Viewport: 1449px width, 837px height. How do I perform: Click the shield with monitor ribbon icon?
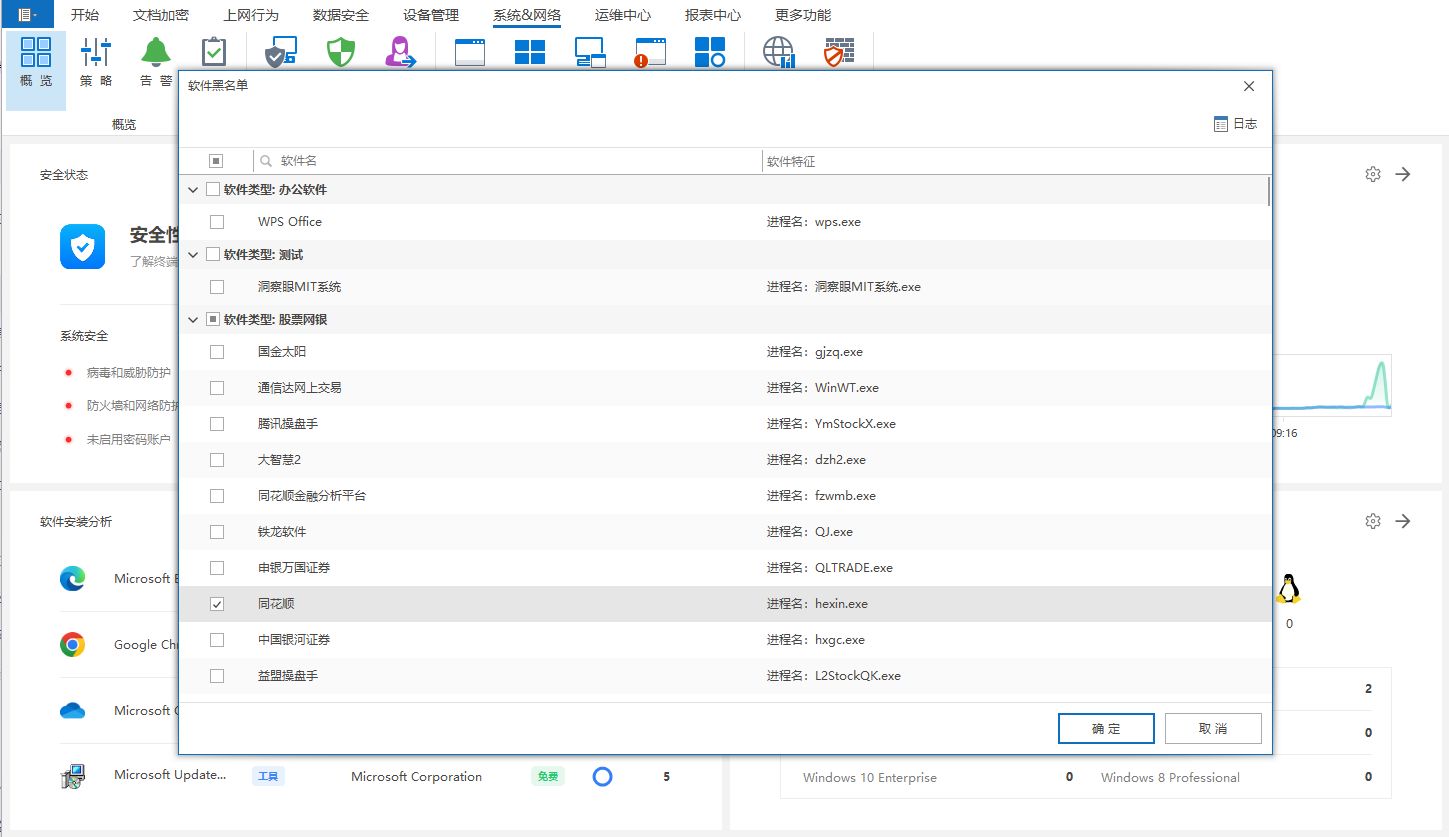[x=280, y=52]
